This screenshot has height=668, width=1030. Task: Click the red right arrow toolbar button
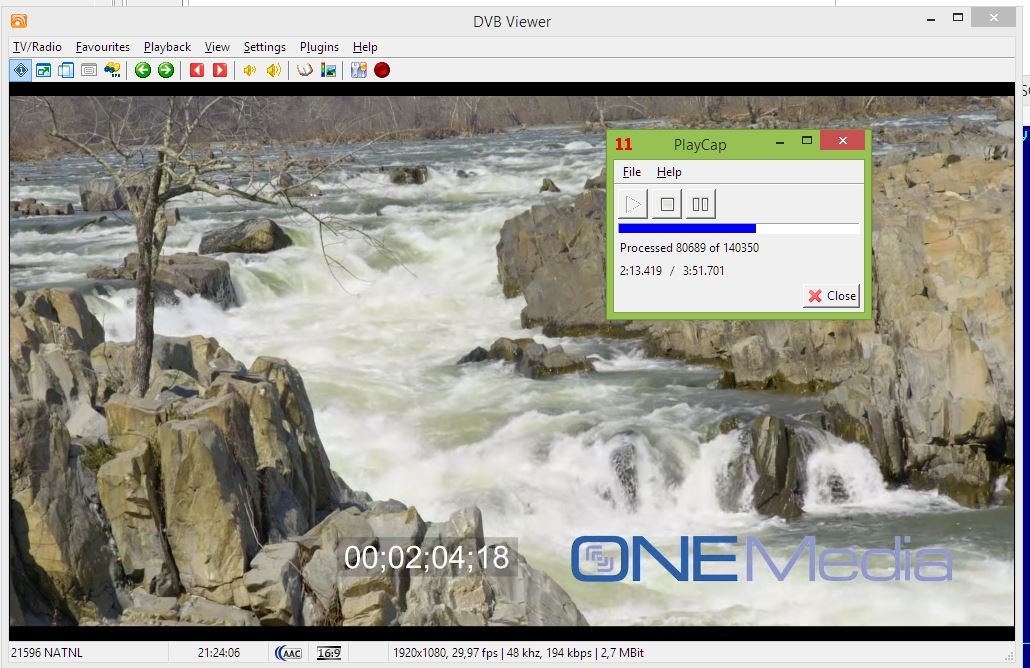(220, 70)
